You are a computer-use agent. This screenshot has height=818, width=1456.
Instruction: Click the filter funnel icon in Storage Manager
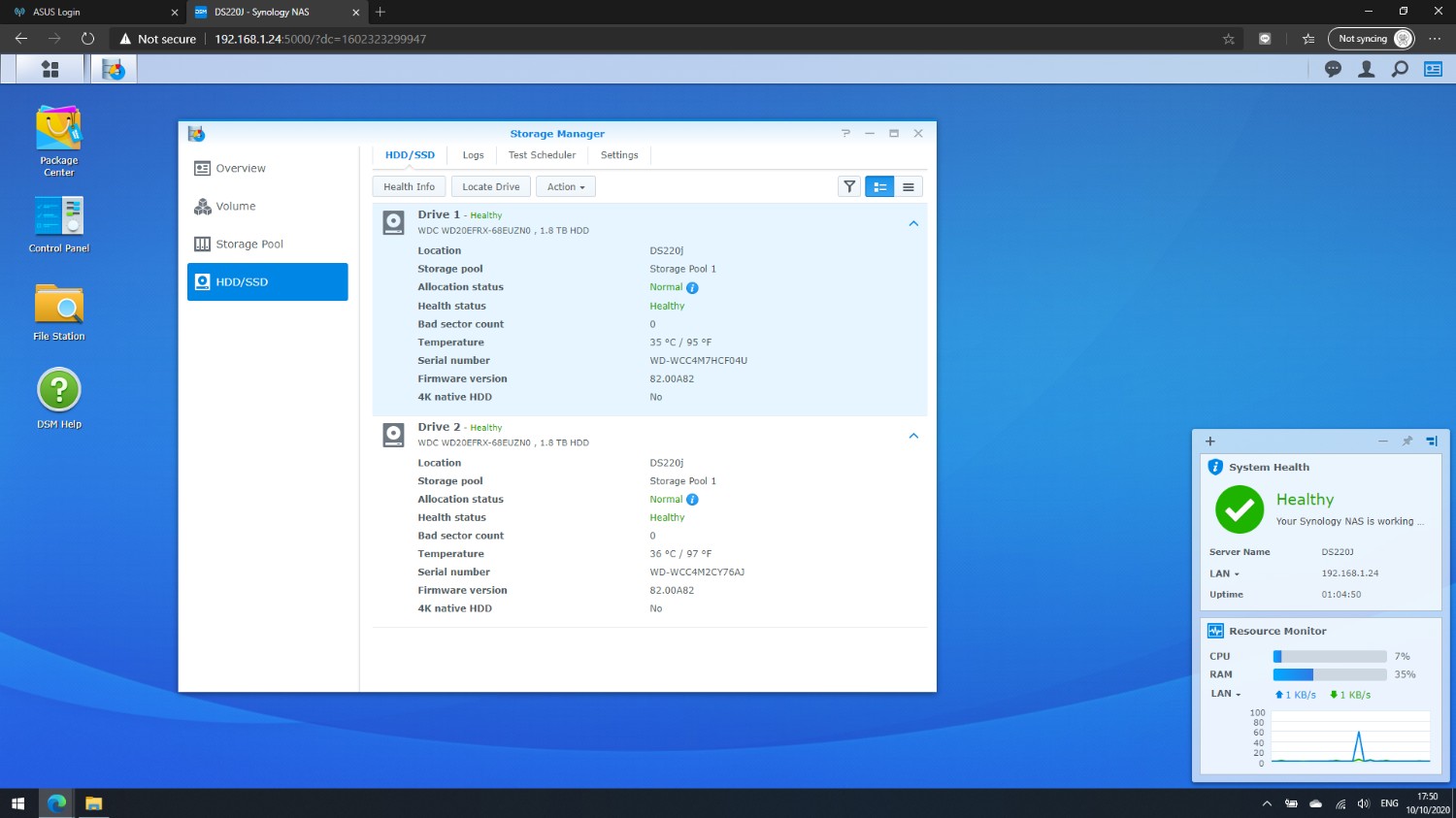coord(849,186)
